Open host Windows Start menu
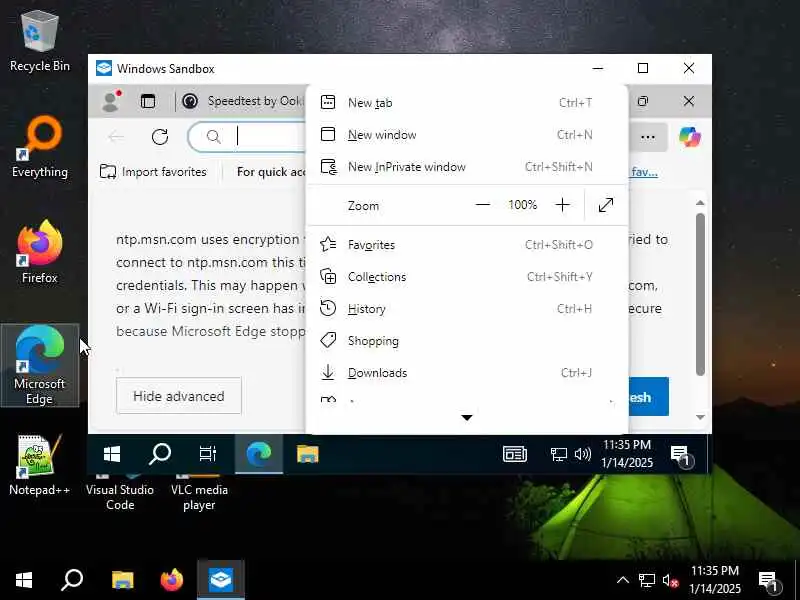 (x=23, y=580)
